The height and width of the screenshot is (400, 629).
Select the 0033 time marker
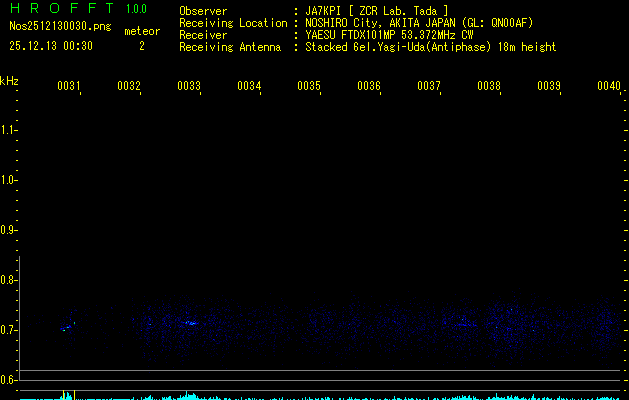pyautogui.click(x=189, y=86)
